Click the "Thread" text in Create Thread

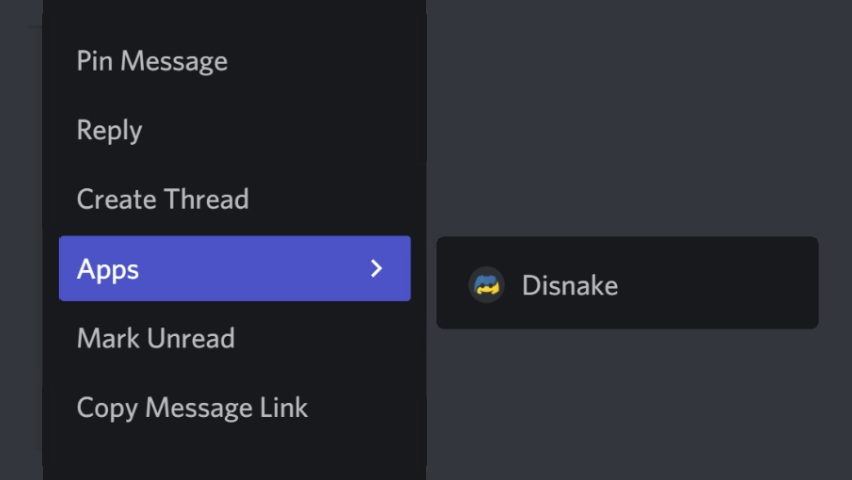tap(207, 199)
